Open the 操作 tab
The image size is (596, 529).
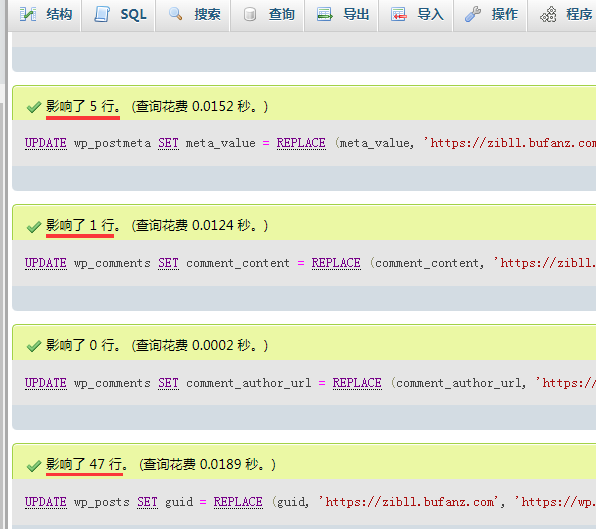point(490,15)
